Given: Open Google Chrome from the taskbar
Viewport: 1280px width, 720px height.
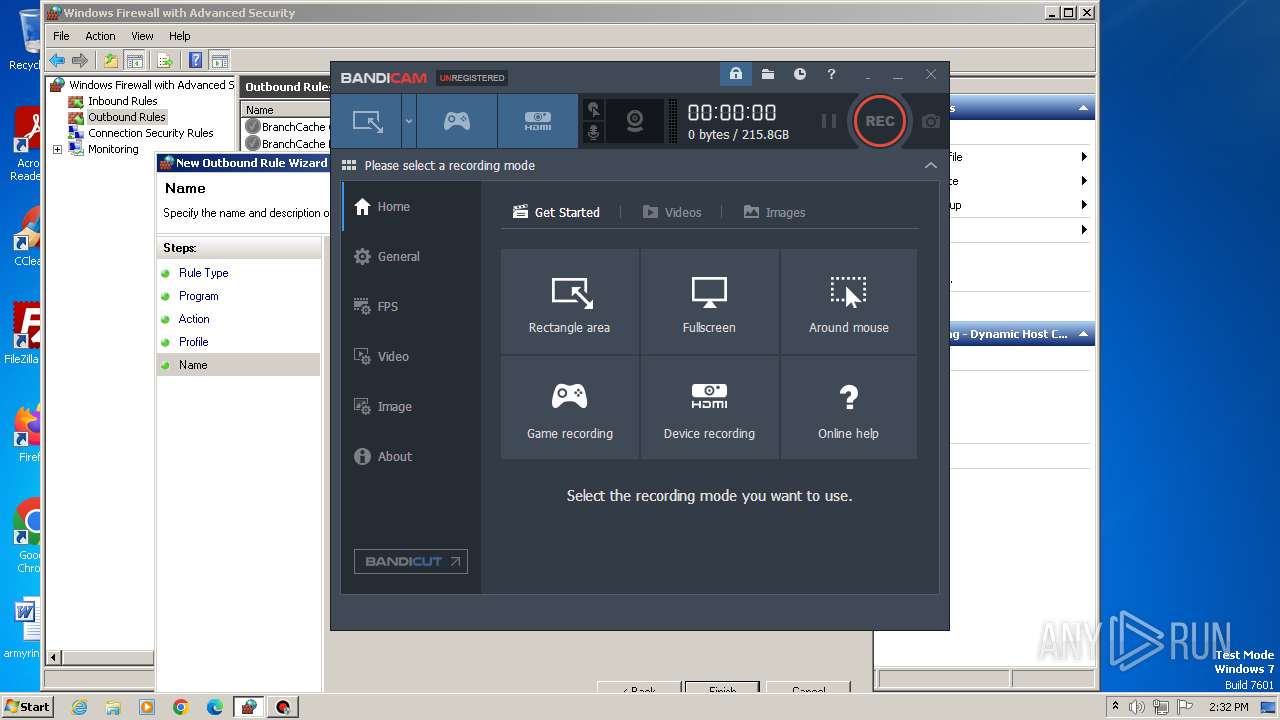Looking at the screenshot, I should coord(180,707).
